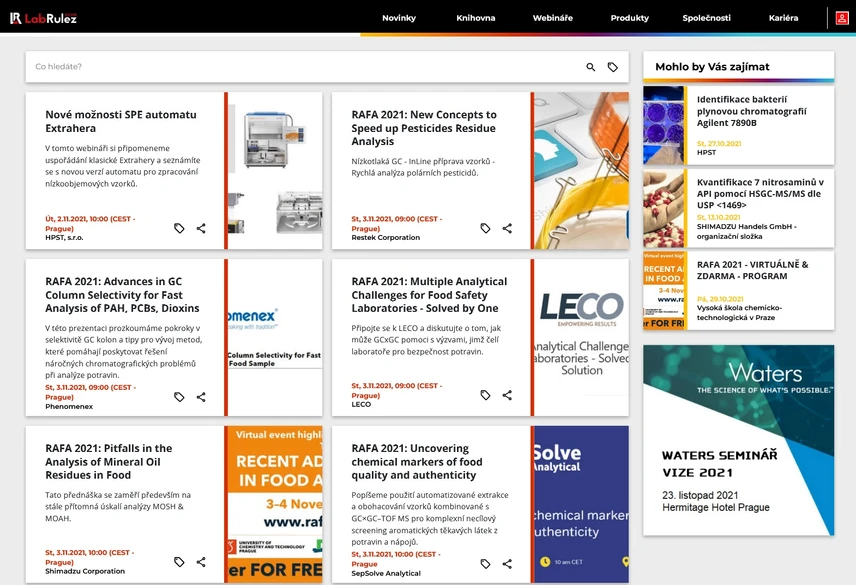856x585 pixels.
Task: Open the Novinky menu
Action: 399,17
